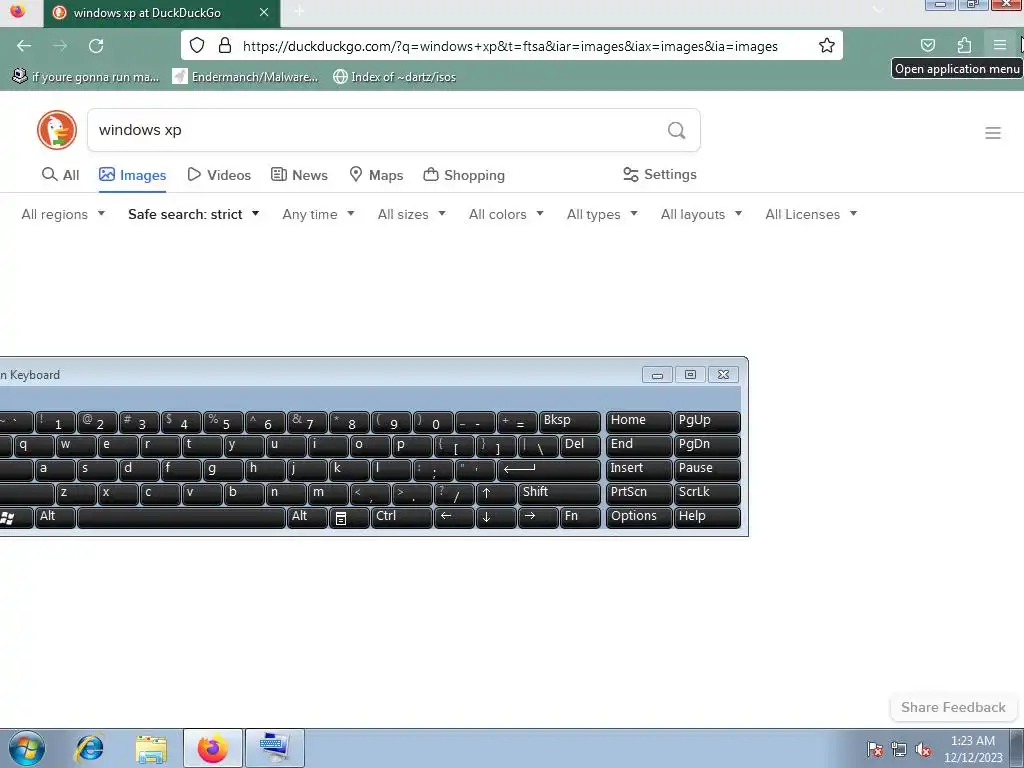Click the left arrow key on On-Screen Keyboard
Image resolution: width=1024 pixels, height=768 pixels.
pos(454,518)
